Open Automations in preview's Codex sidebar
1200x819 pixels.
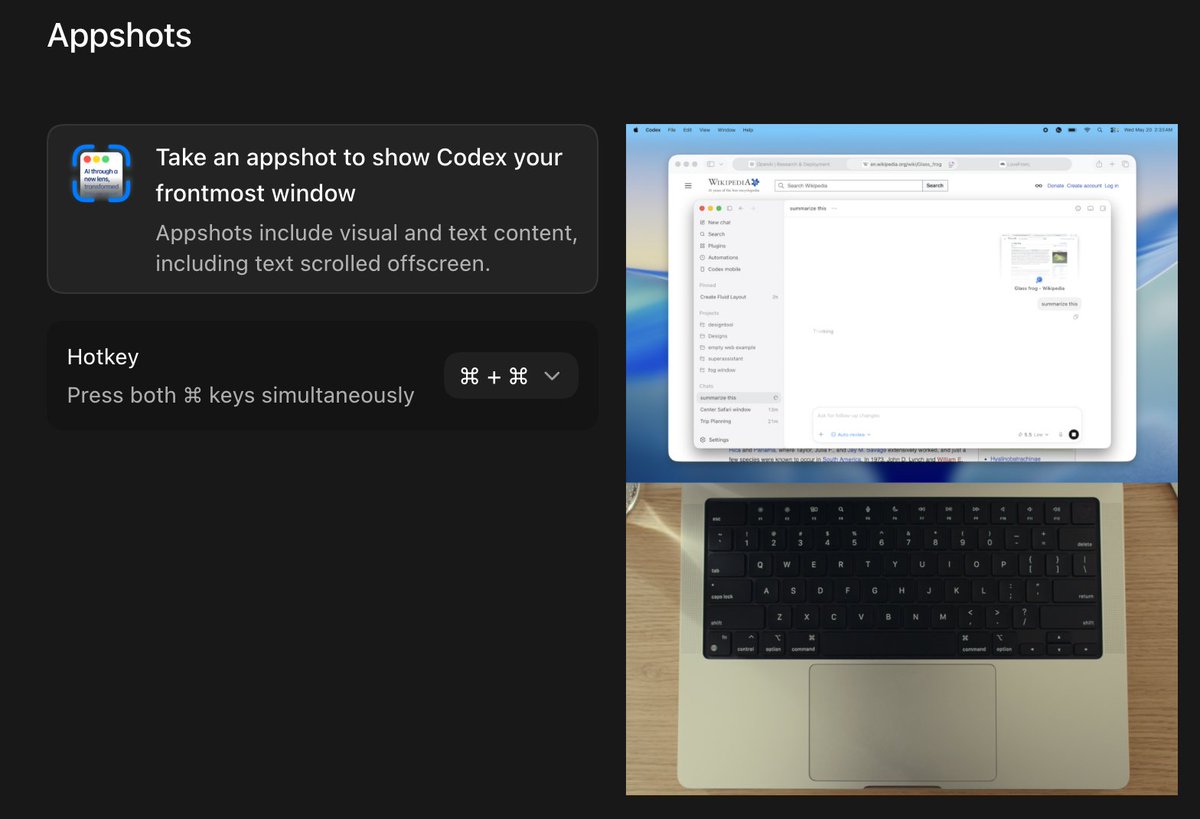tap(718, 258)
